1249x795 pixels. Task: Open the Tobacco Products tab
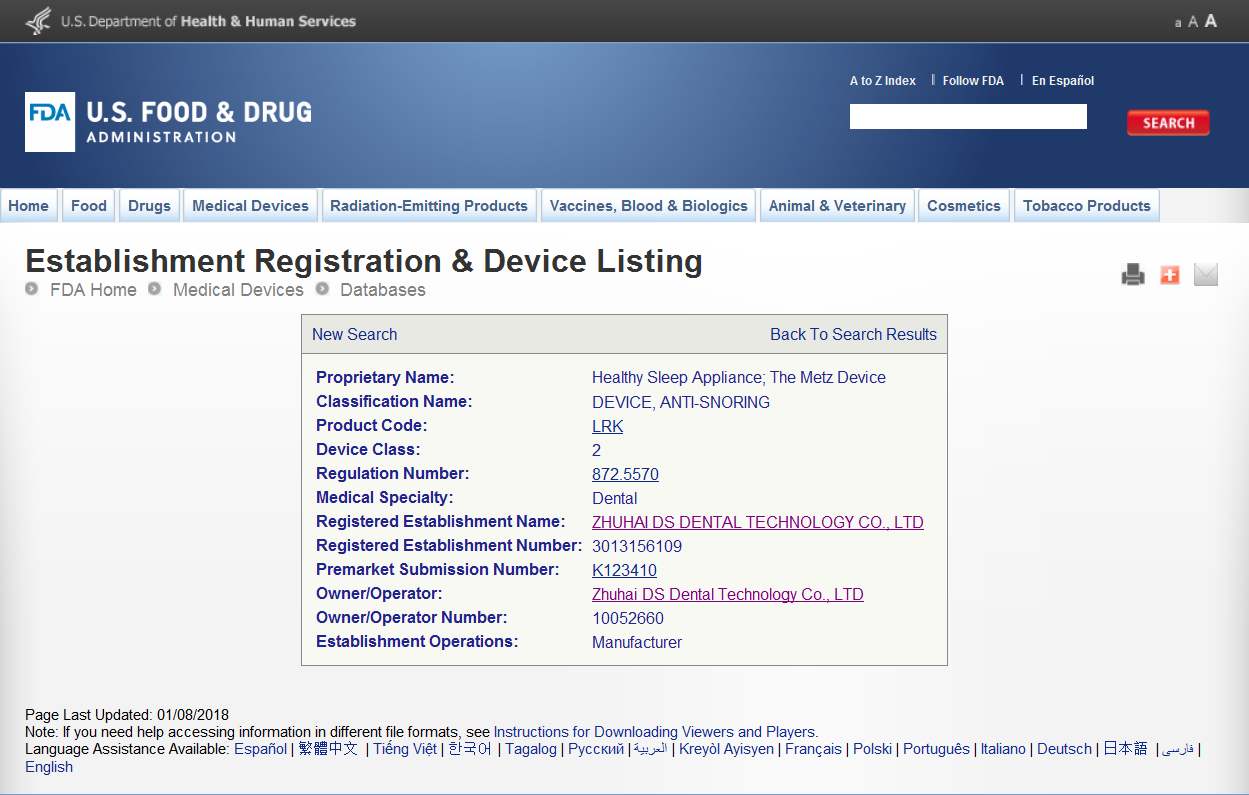1087,206
